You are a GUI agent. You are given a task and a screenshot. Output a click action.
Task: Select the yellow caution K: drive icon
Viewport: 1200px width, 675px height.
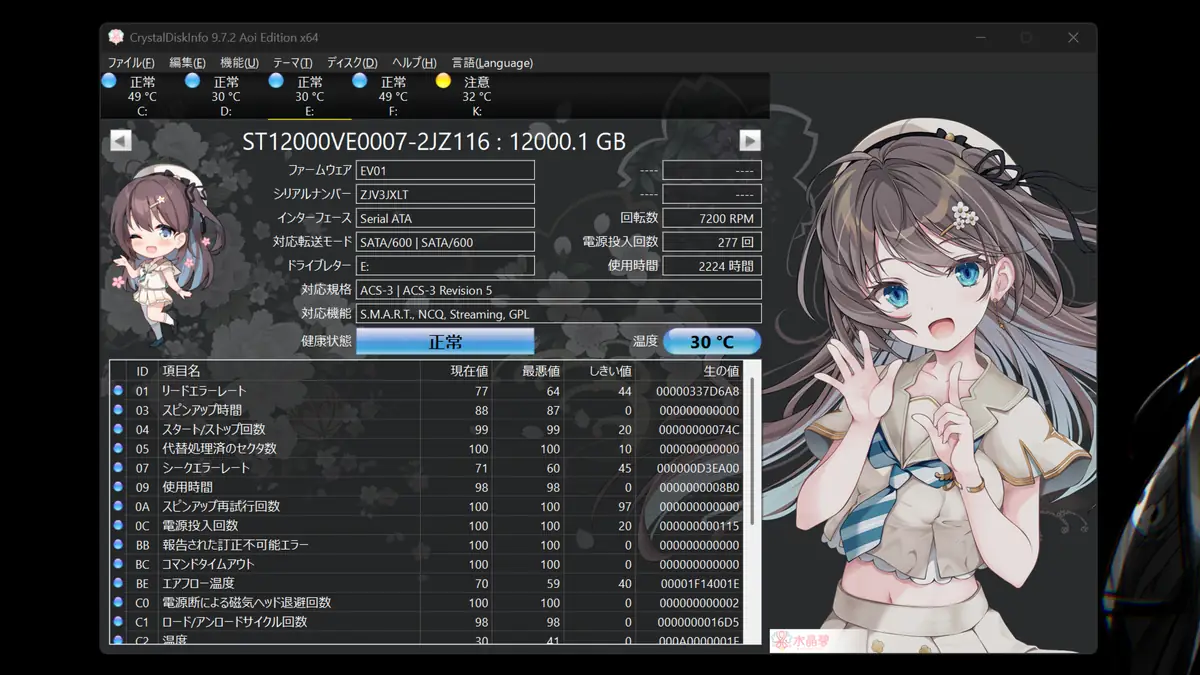[x=443, y=81]
